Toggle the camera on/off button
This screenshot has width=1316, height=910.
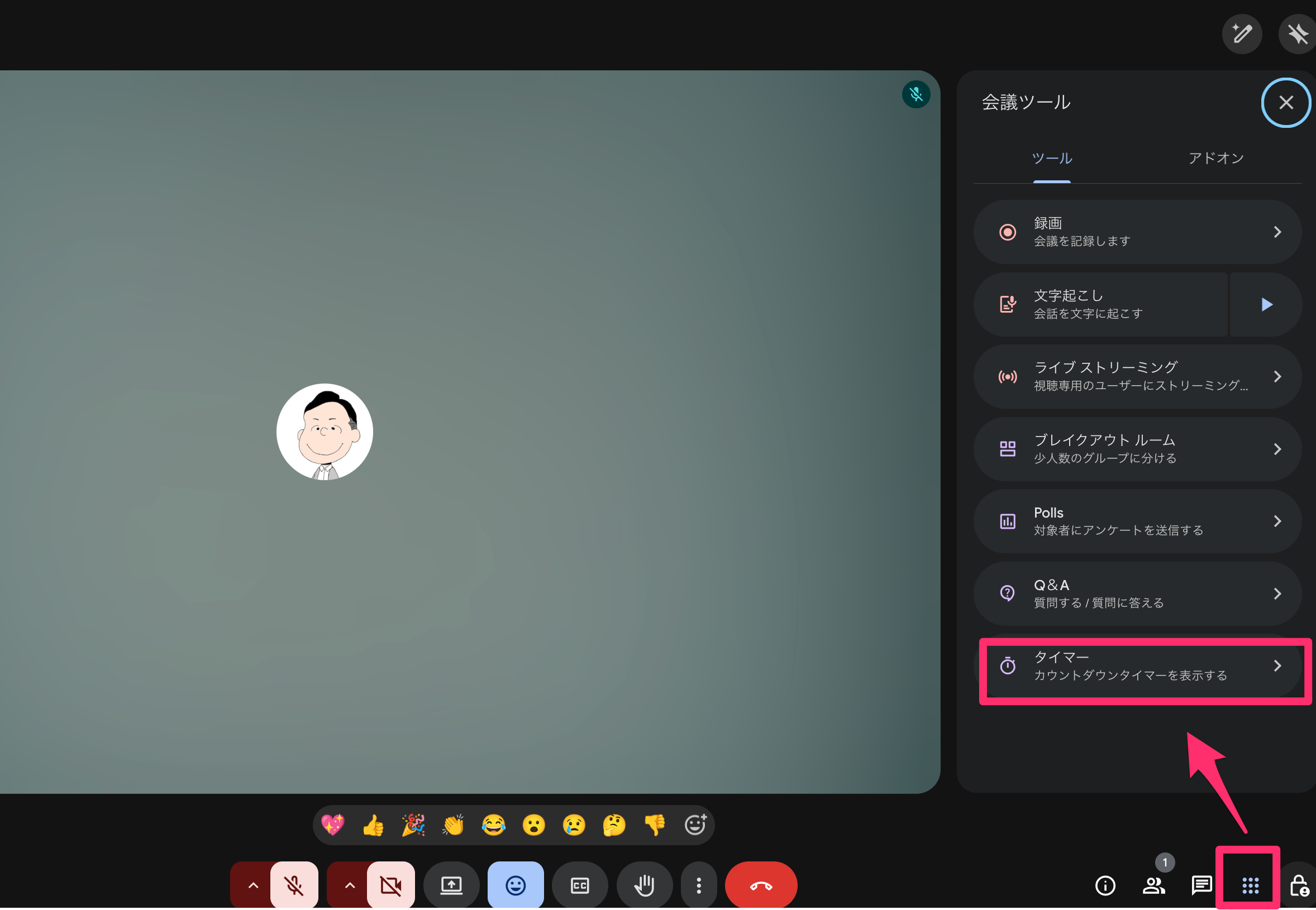(391, 885)
